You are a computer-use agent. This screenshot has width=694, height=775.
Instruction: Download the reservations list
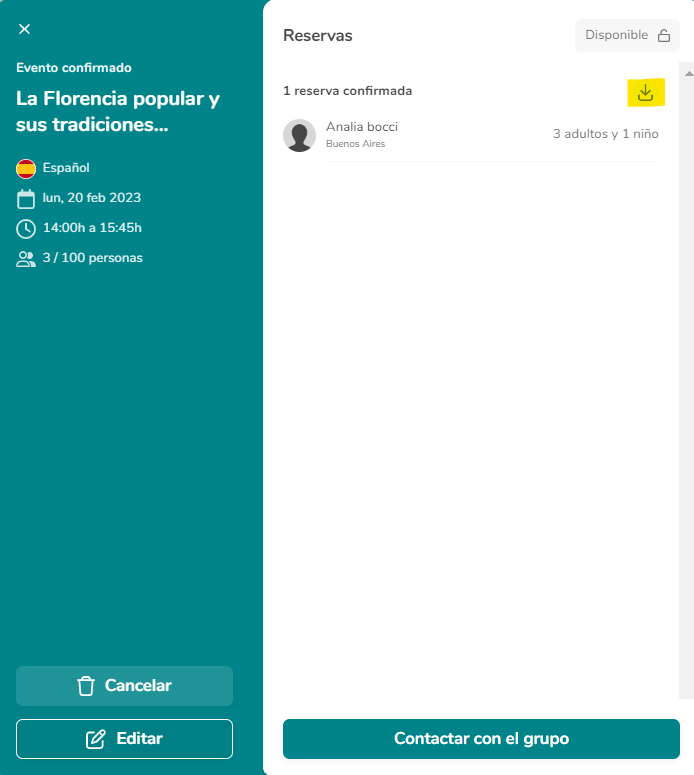[646, 93]
